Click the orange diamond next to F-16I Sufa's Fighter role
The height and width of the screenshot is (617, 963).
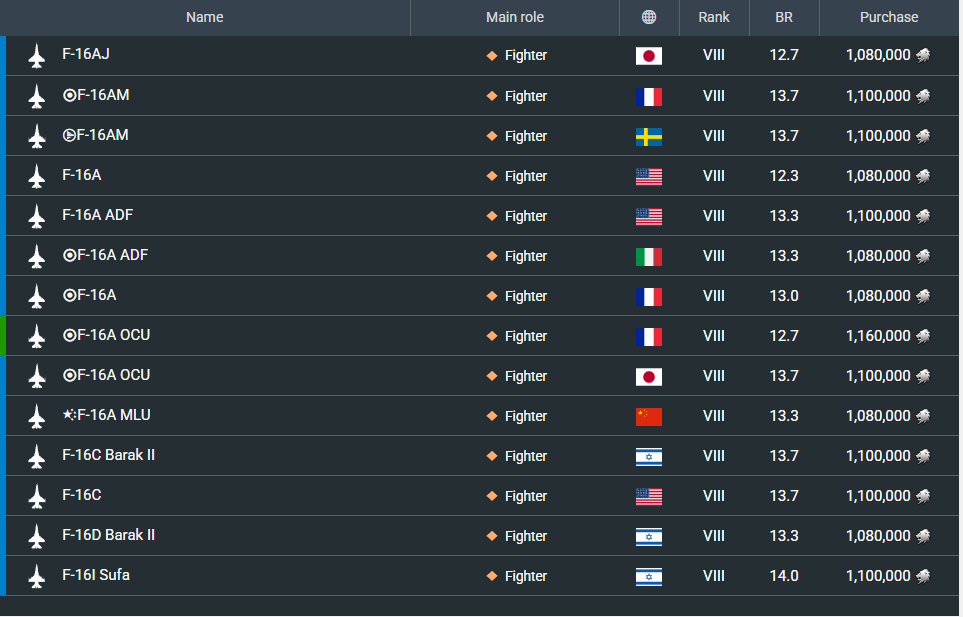(492, 576)
